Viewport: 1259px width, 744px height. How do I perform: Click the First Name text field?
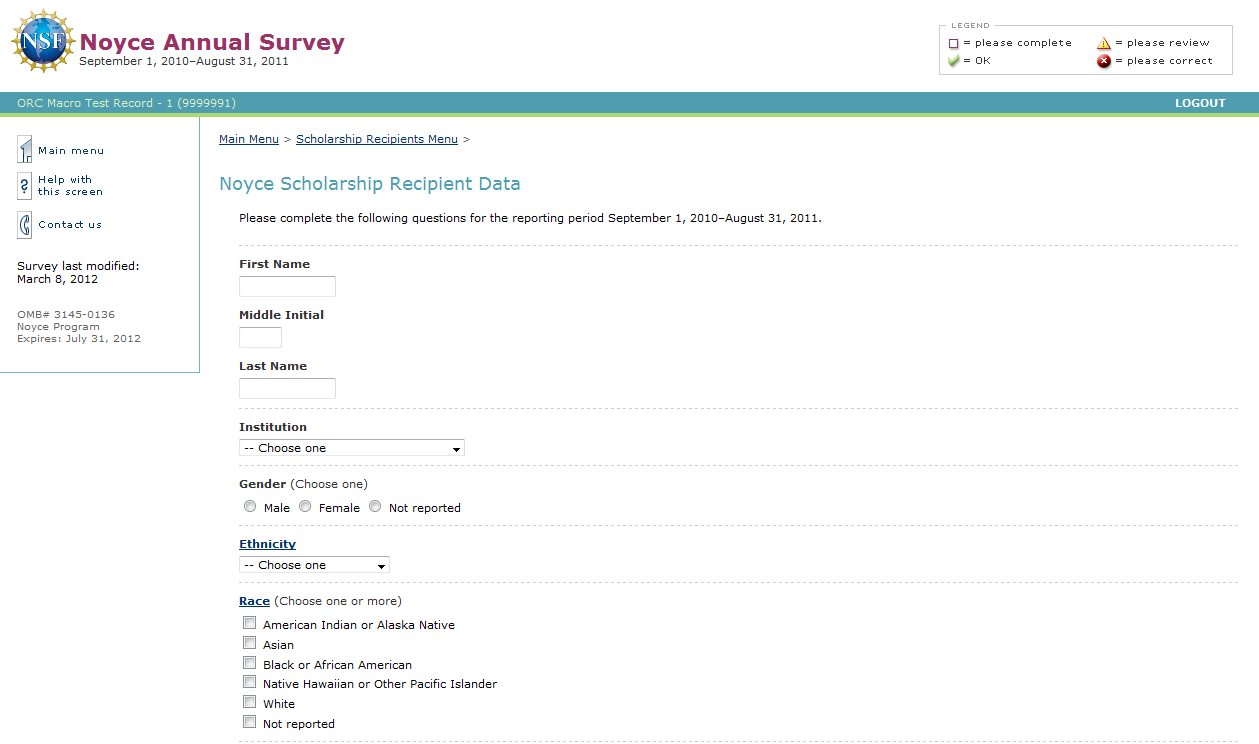pos(287,287)
